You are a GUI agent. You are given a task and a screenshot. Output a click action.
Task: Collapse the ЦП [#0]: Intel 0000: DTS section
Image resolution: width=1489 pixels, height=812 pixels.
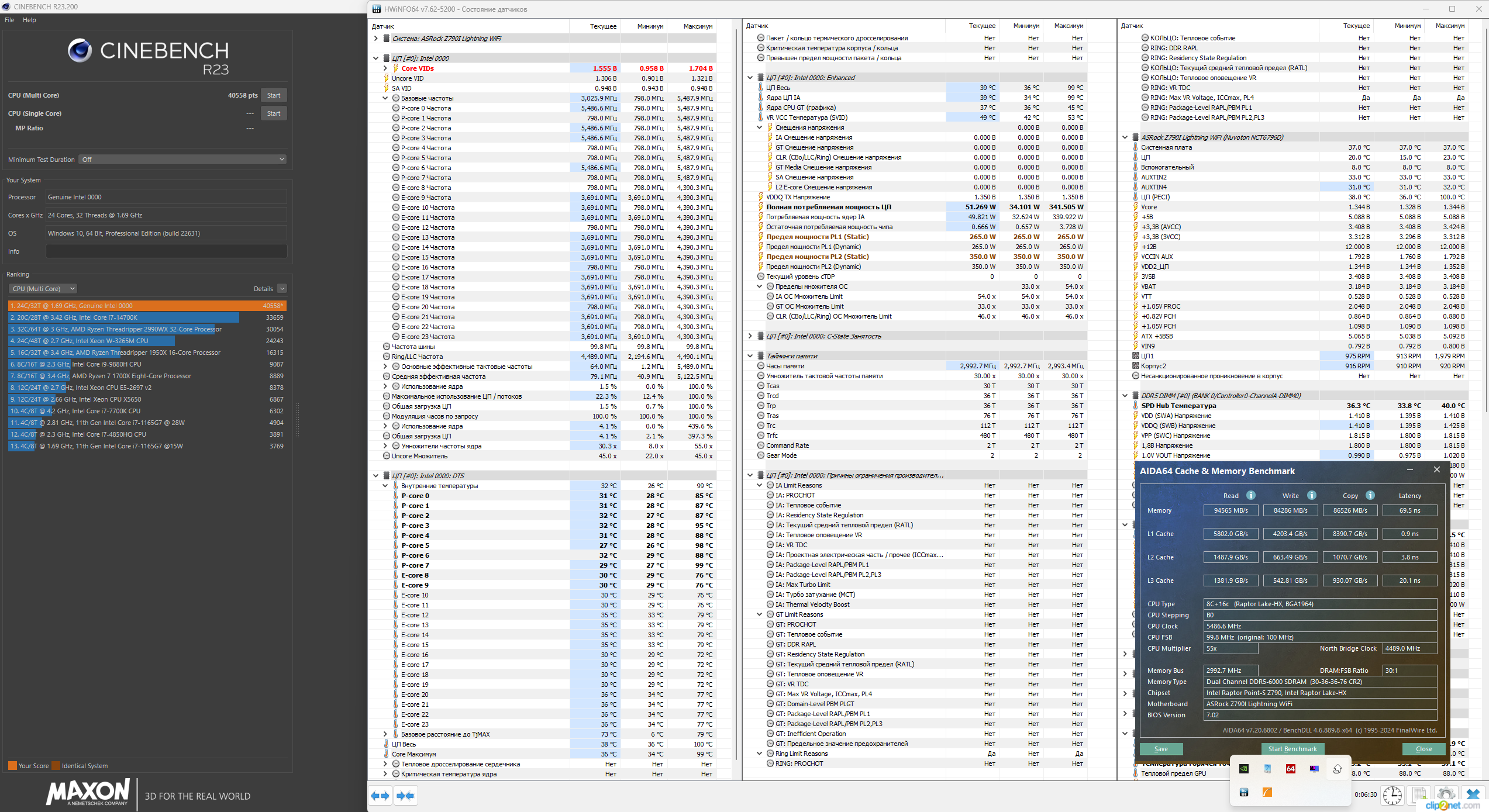tap(376, 476)
